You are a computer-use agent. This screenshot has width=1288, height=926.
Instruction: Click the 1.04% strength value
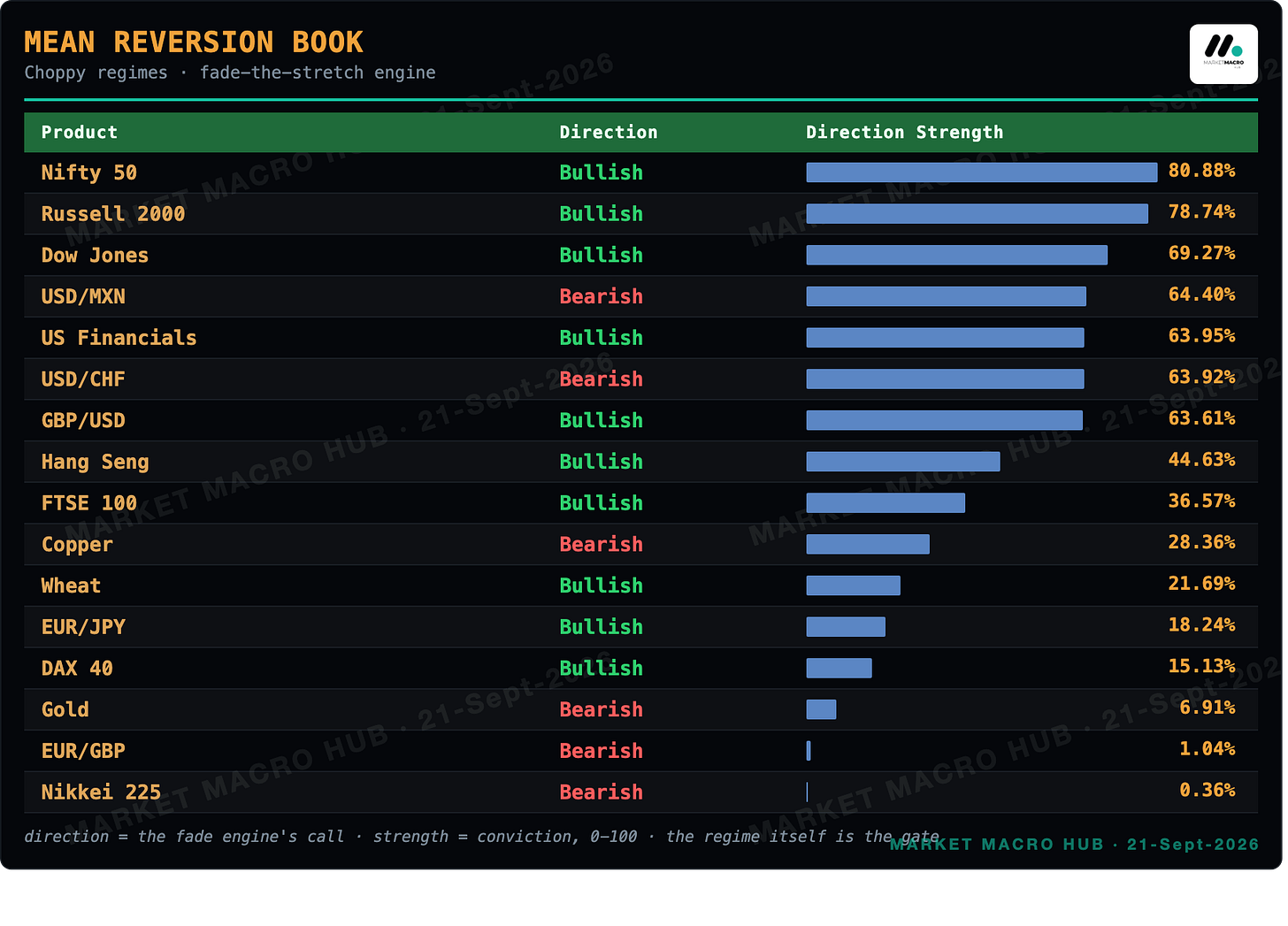click(x=1207, y=748)
